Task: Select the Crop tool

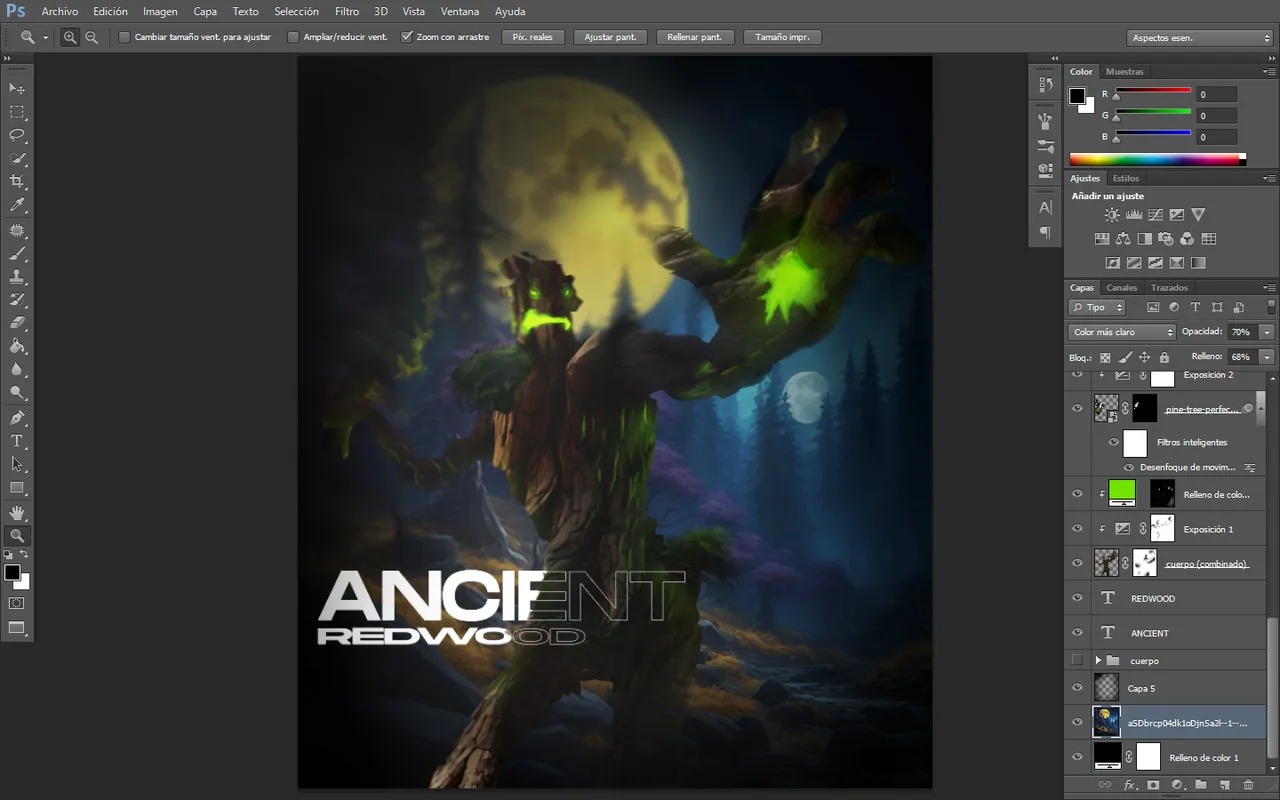Action: [17, 182]
